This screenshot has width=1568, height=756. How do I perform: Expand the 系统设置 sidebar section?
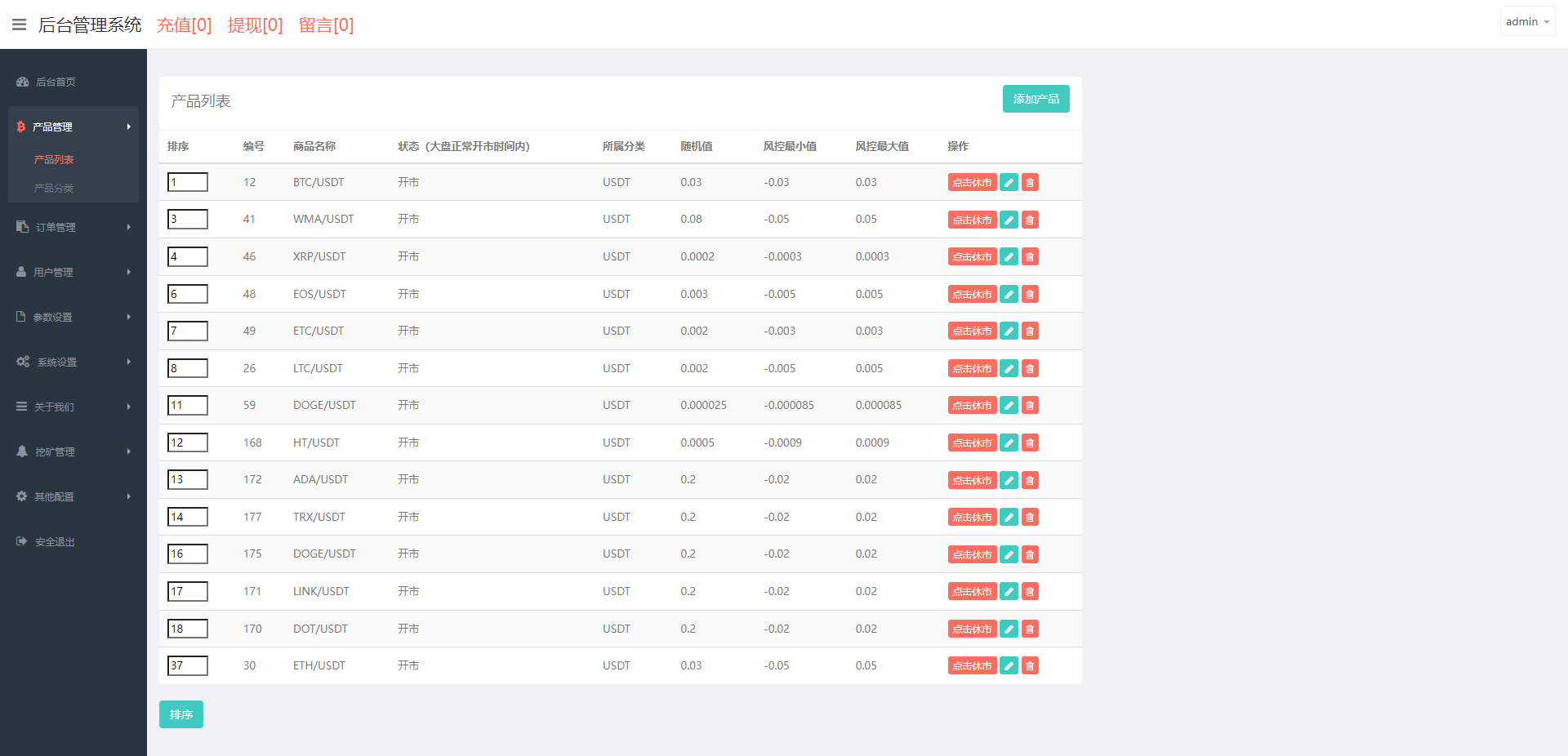pos(73,362)
